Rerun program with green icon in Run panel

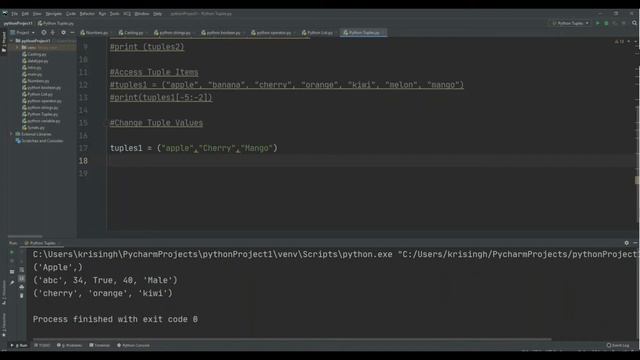12,252
